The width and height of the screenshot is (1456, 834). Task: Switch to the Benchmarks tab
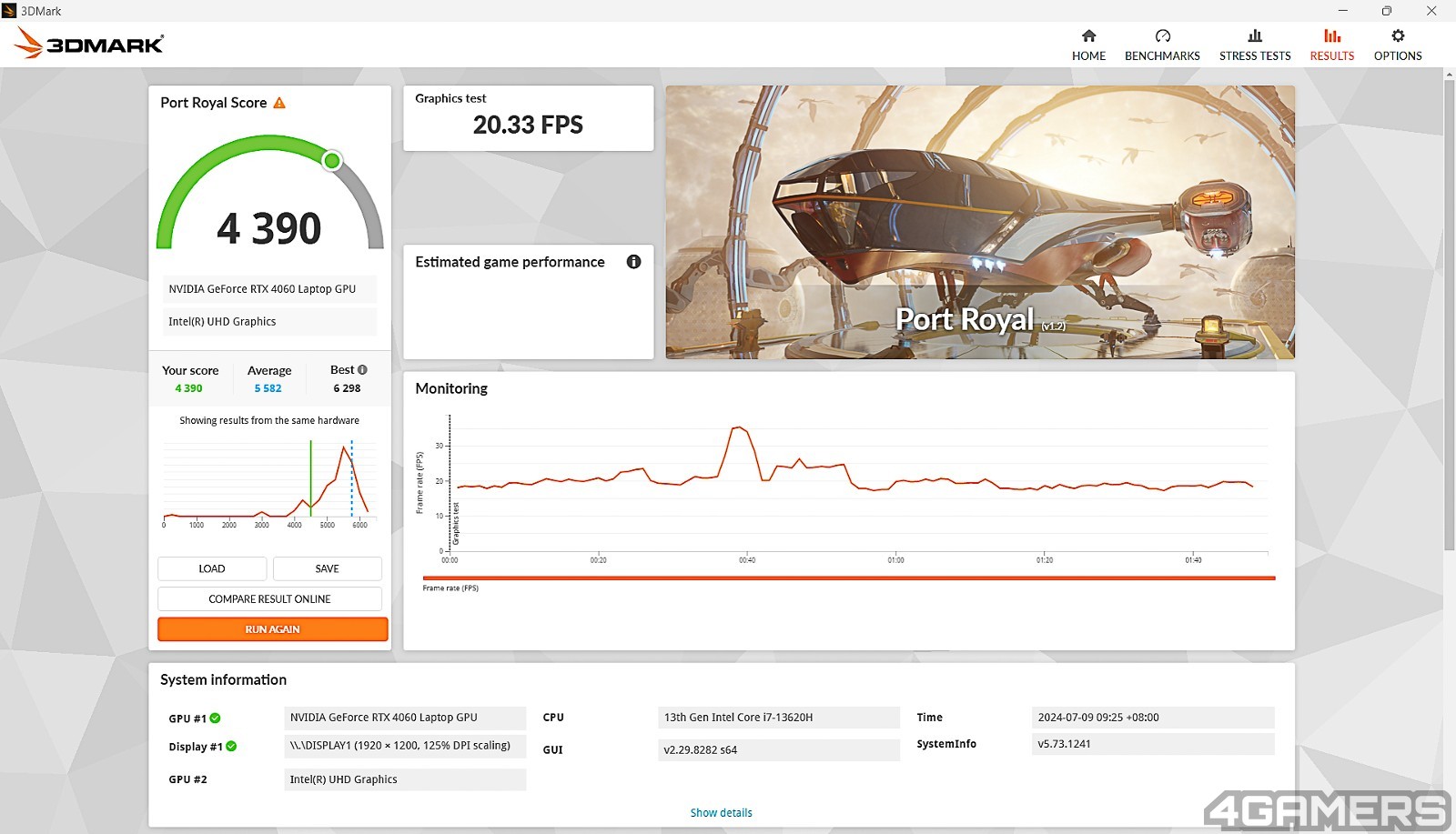[x=1162, y=45]
